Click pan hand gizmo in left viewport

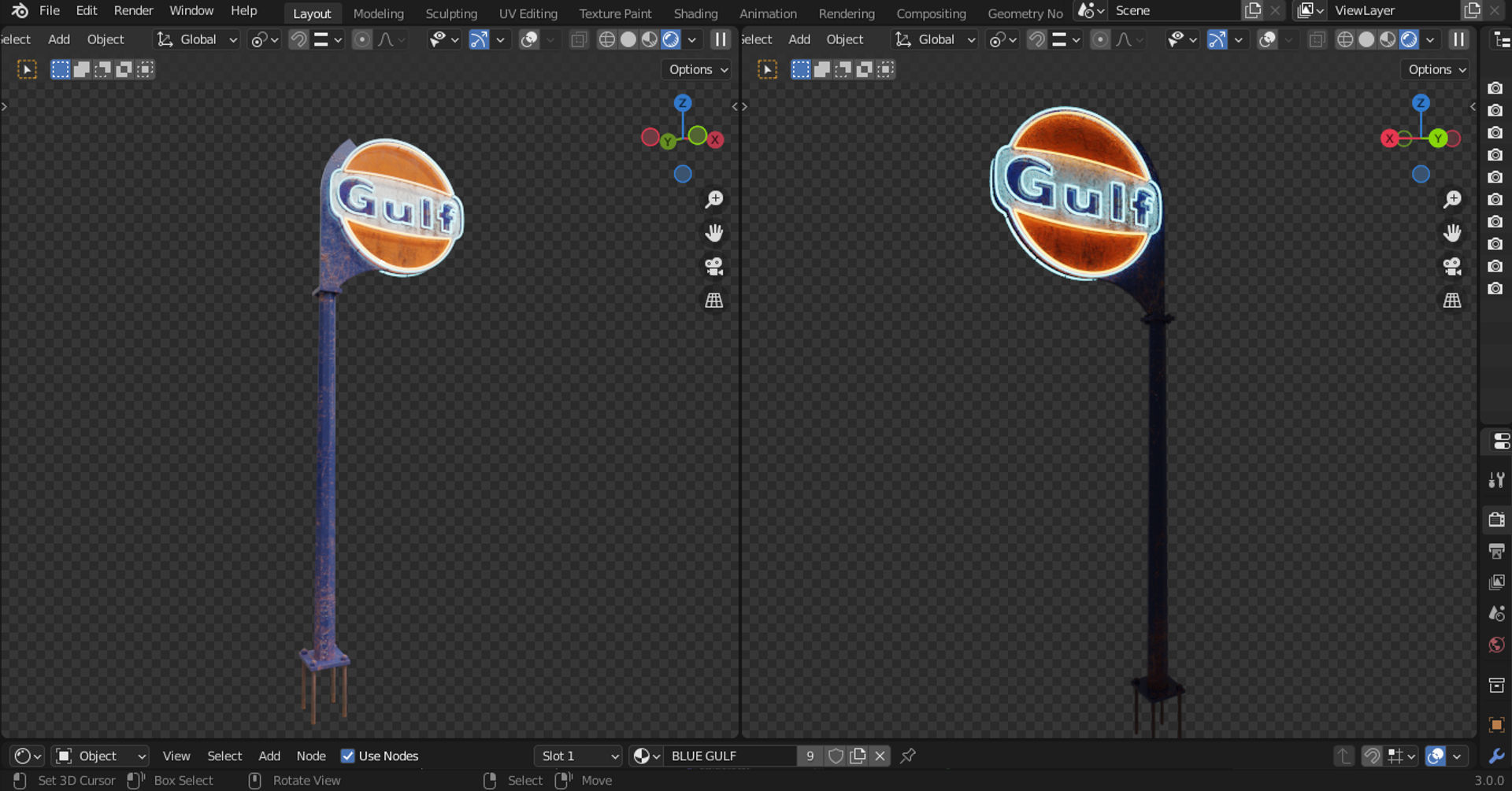click(713, 233)
